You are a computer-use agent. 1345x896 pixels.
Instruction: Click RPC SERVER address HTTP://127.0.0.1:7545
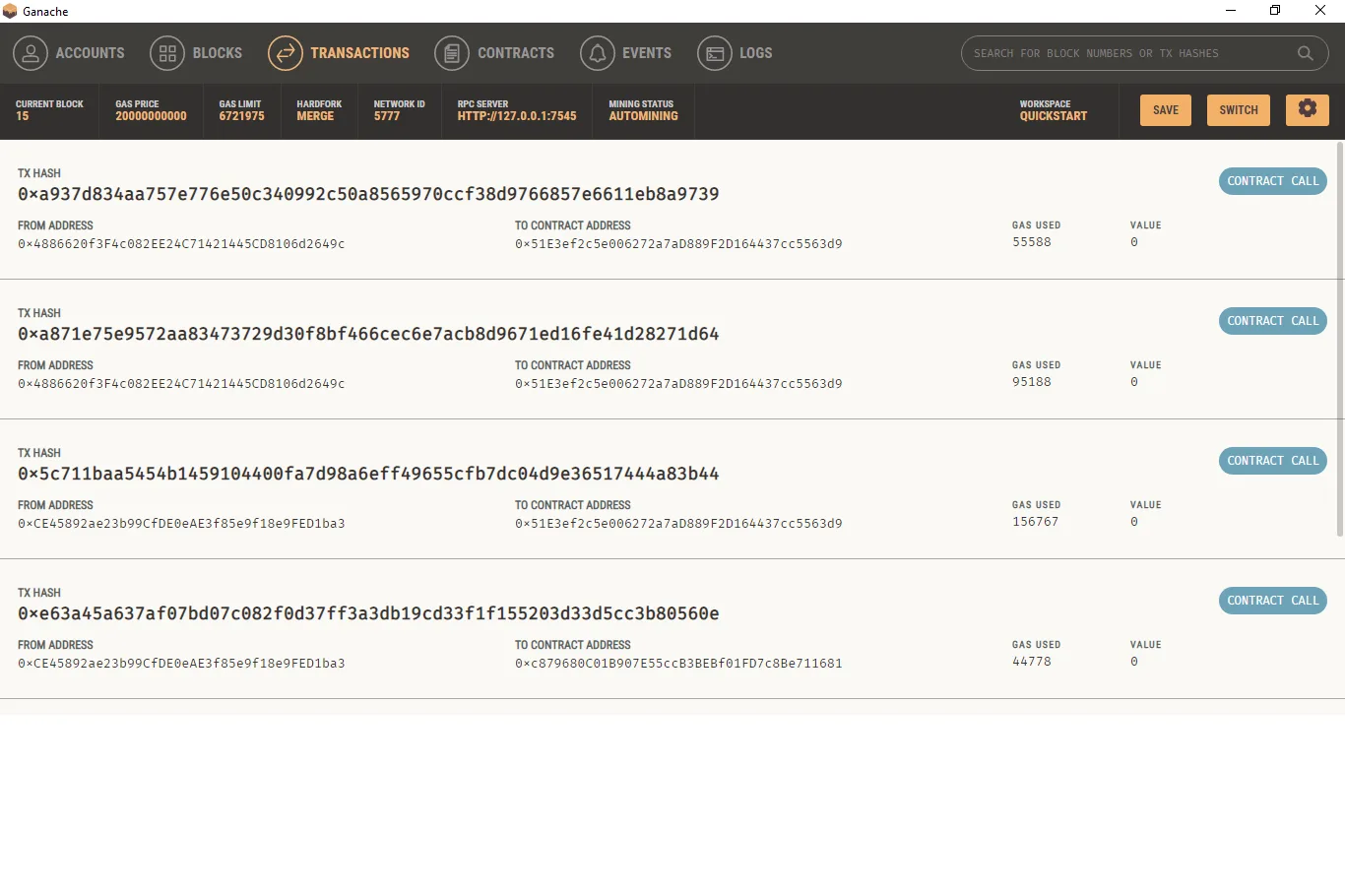[517, 116]
